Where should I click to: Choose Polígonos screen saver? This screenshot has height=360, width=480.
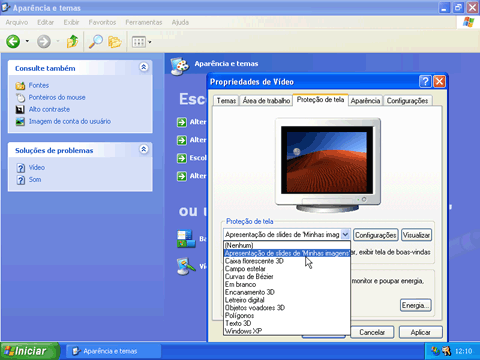click(287, 315)
